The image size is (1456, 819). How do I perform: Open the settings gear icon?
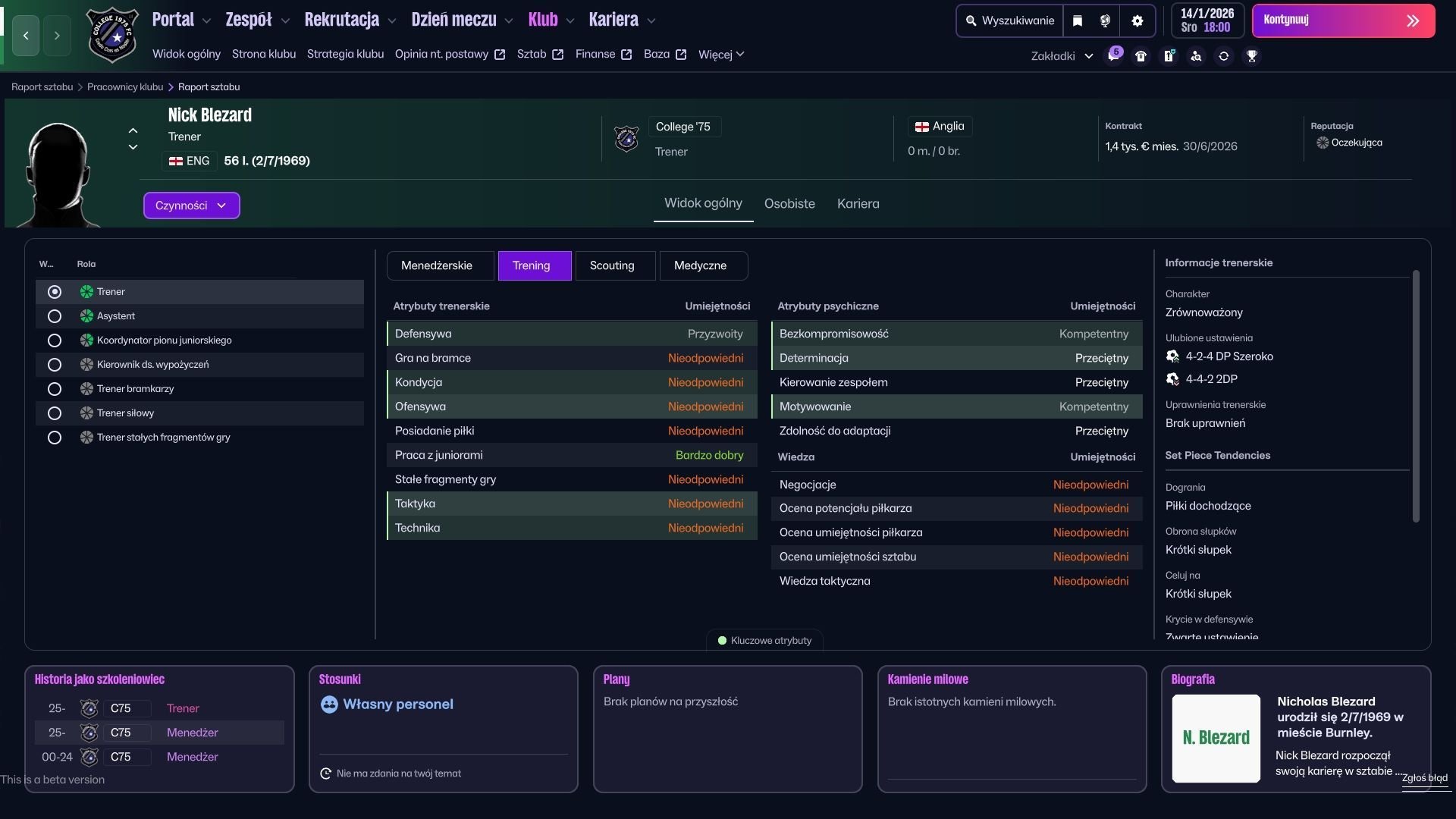(1137, 21)
